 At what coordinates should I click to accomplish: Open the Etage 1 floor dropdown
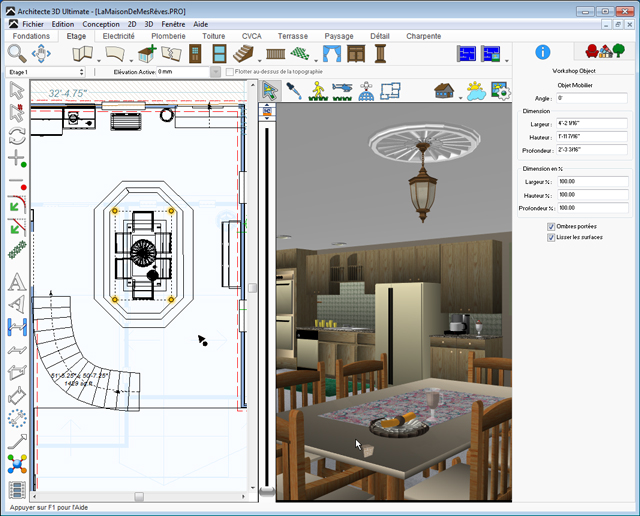81,72
